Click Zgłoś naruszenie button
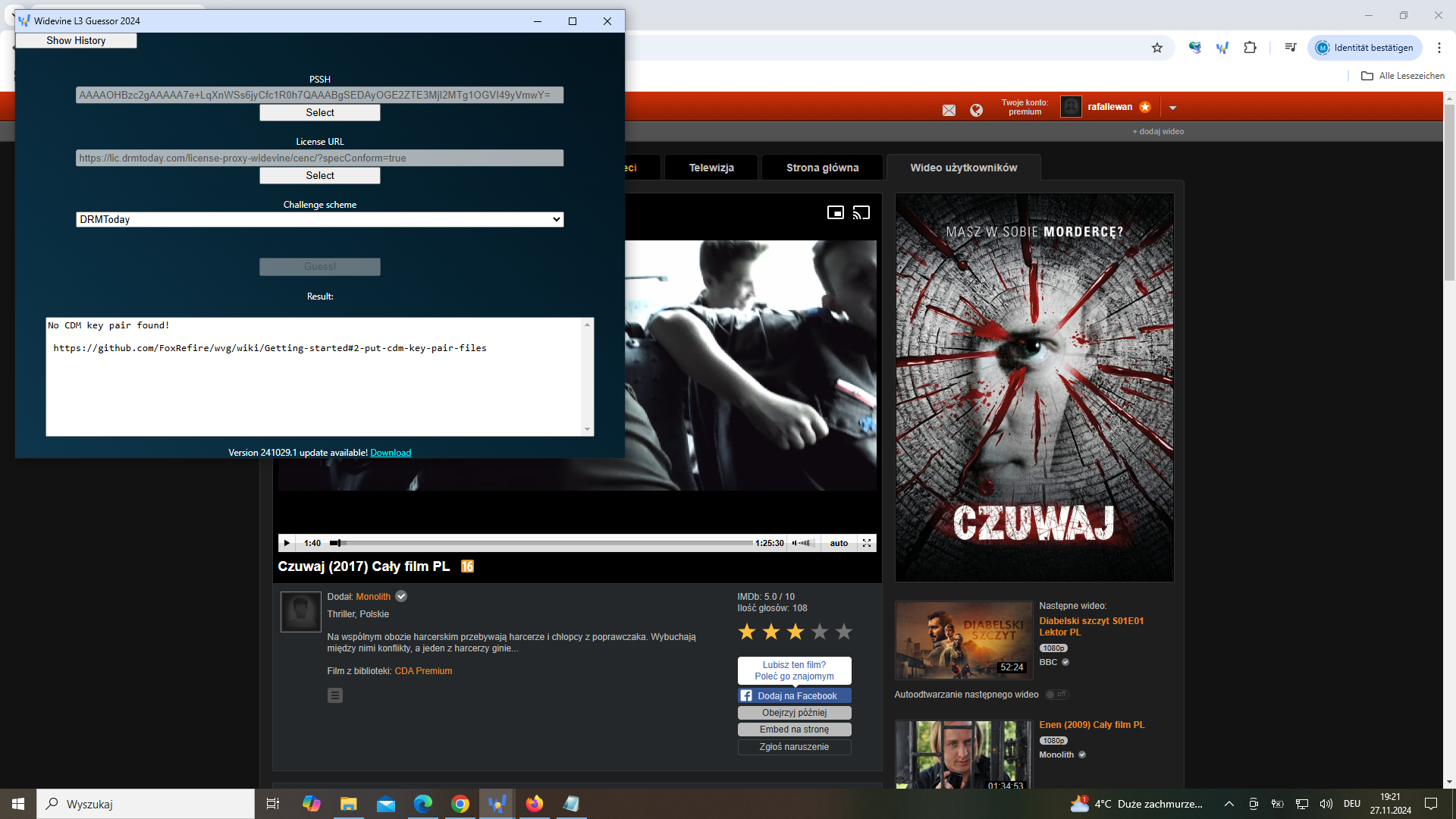The image size is (1456, 819). coord(795,747)
